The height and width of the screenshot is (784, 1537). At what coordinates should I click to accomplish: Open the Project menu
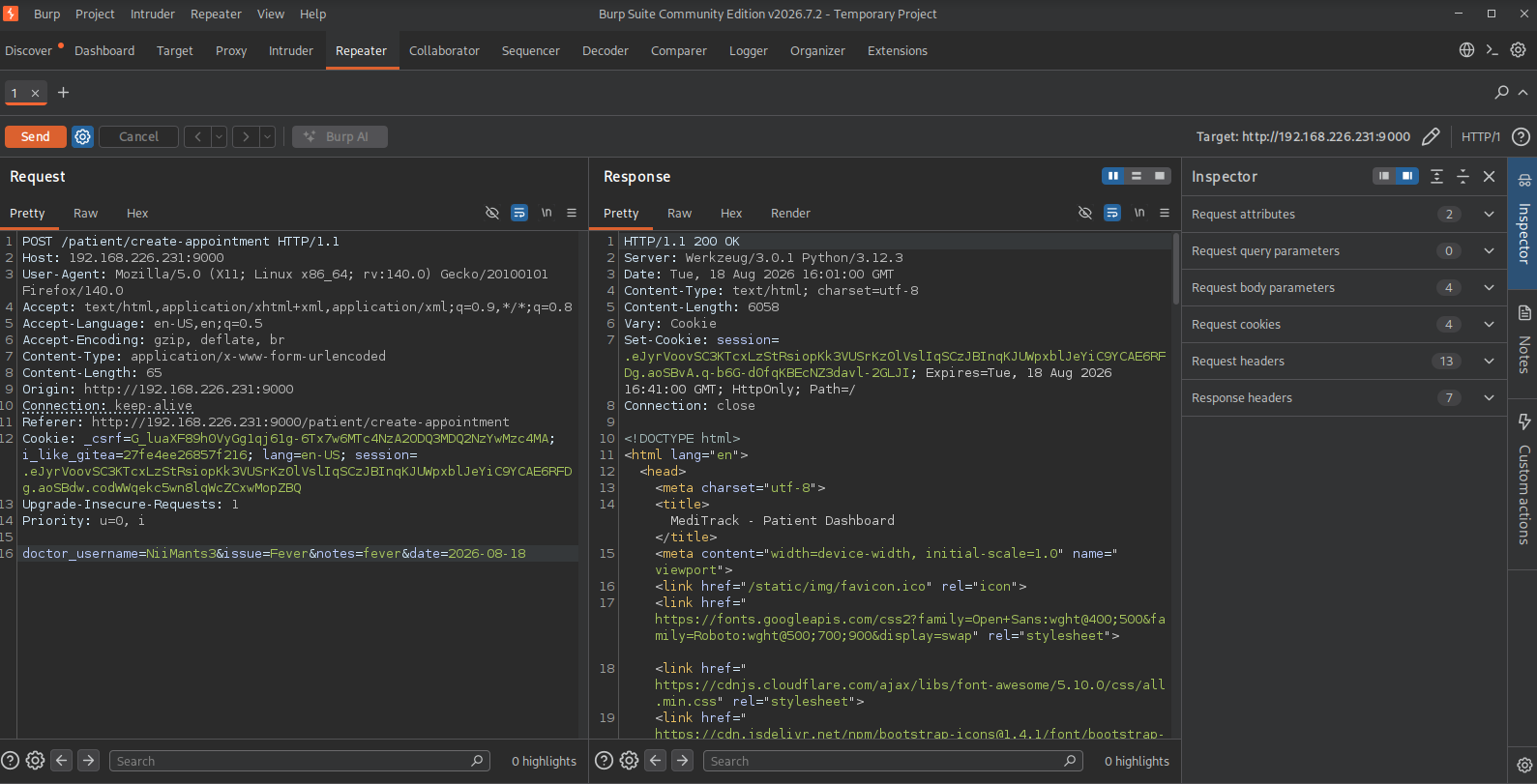click(95, 14)
